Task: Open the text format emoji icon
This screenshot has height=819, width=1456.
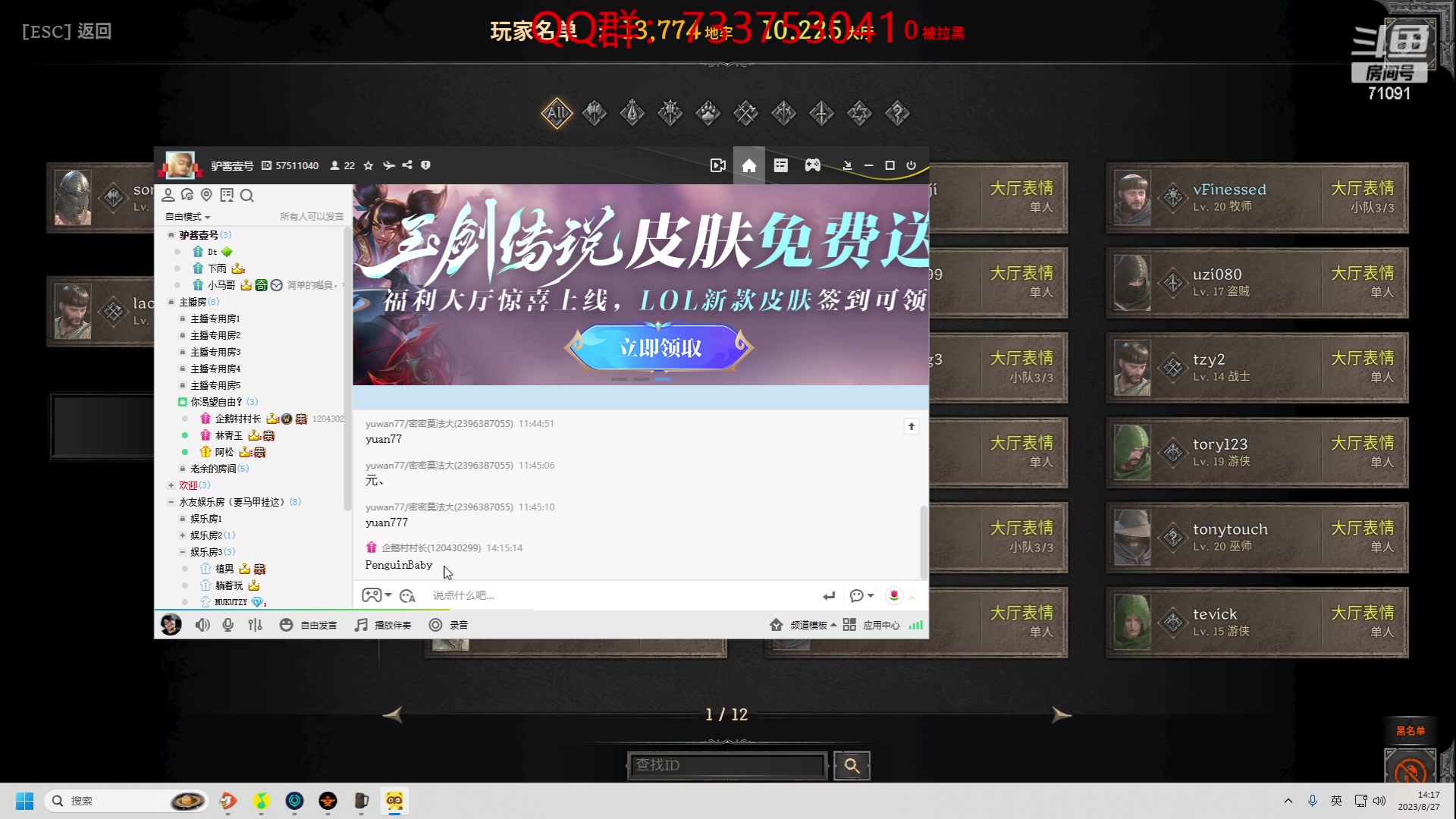Action: click(407, 596)
